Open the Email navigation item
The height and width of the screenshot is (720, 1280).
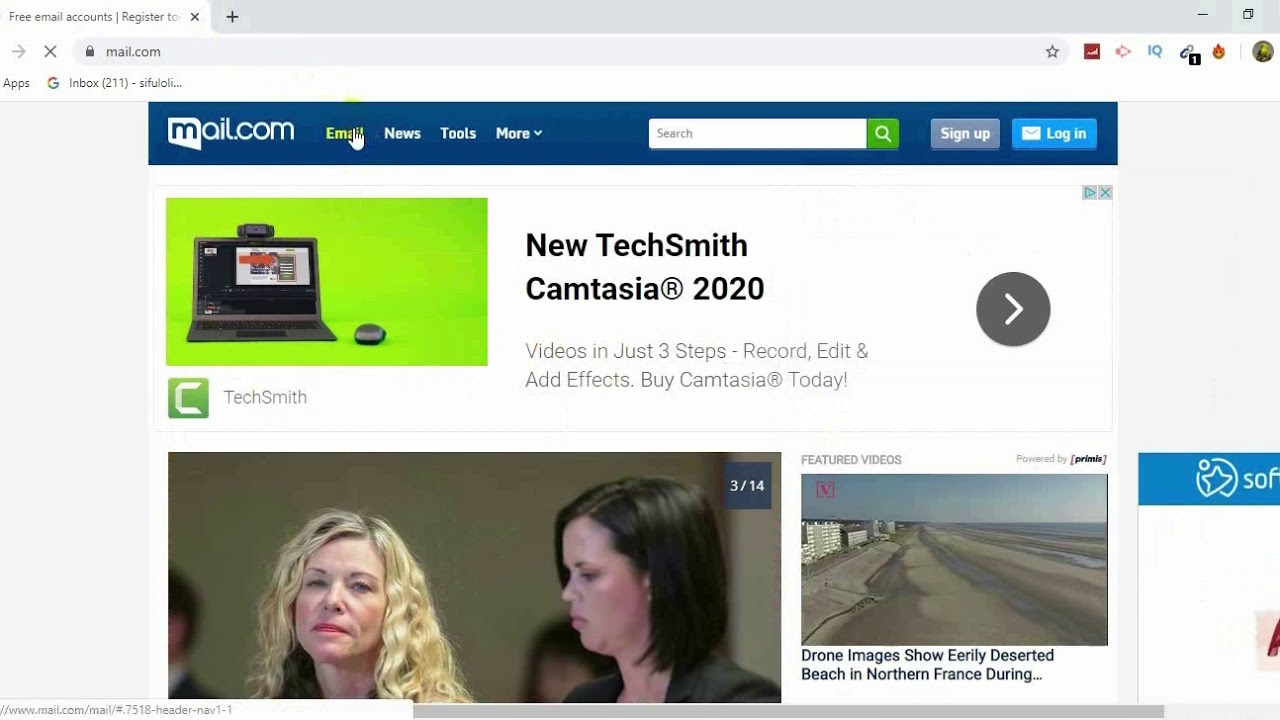pos(343,133)
